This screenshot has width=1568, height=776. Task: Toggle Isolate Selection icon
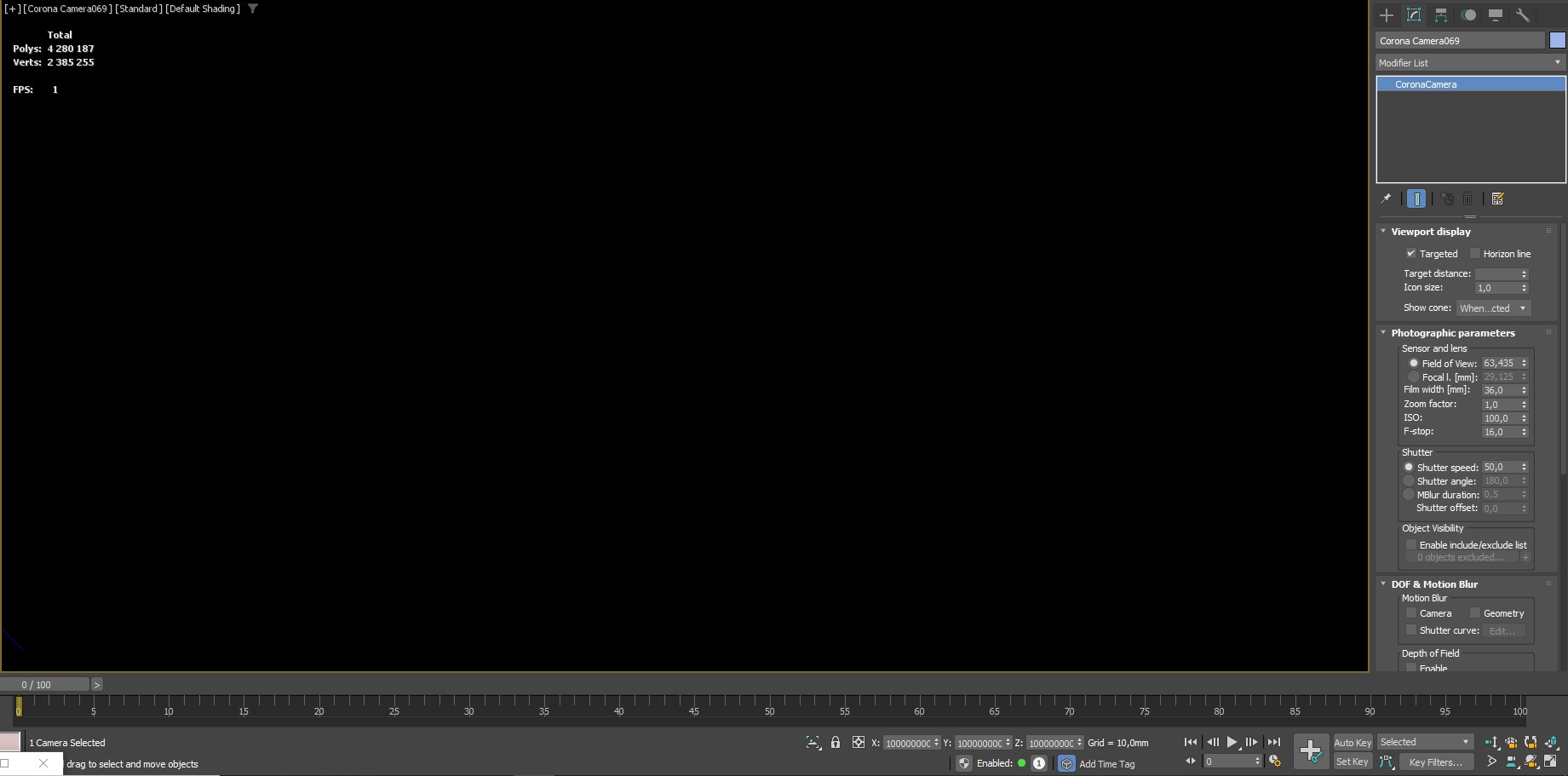click(813, 742)
